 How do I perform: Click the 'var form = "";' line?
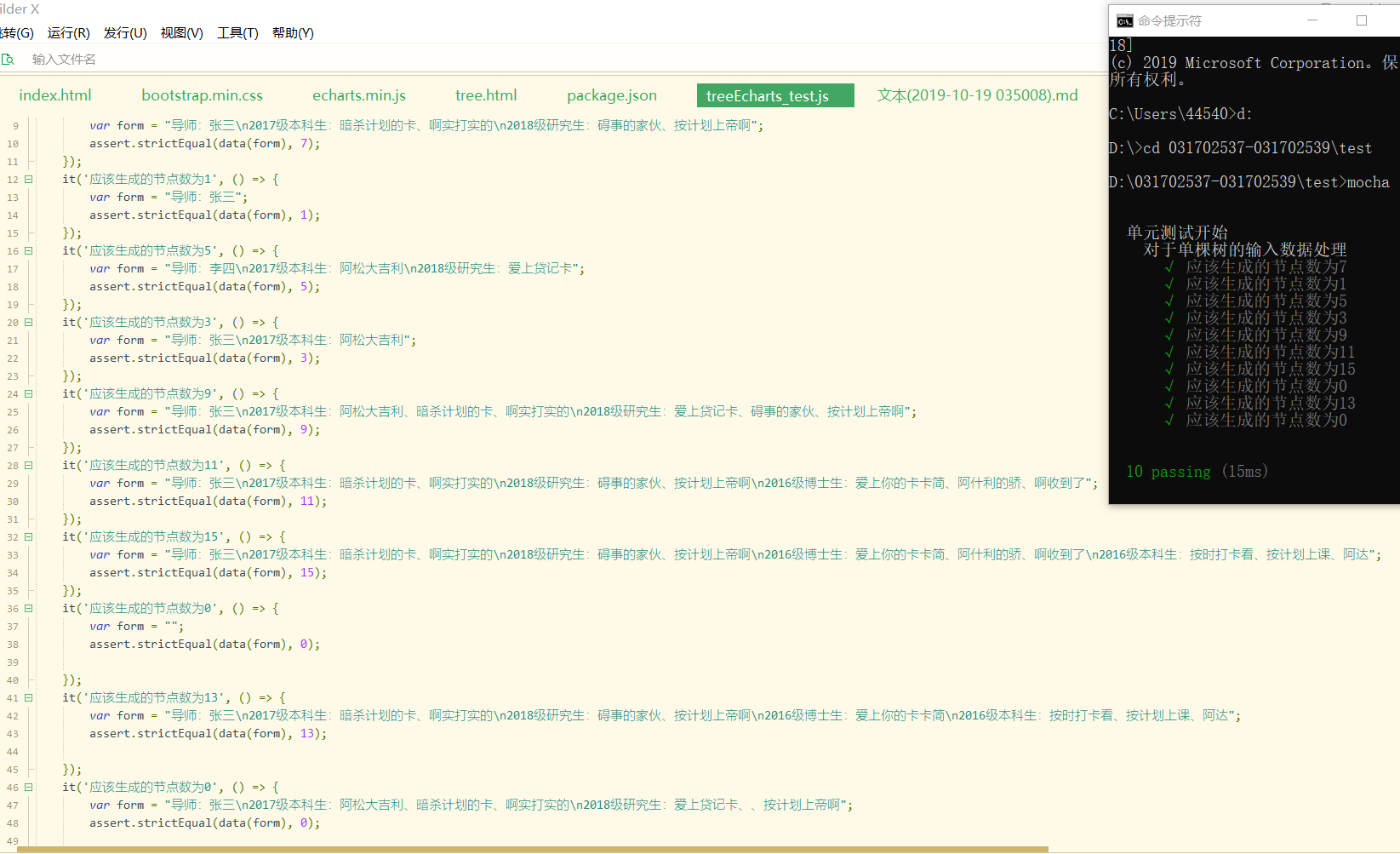137,627
